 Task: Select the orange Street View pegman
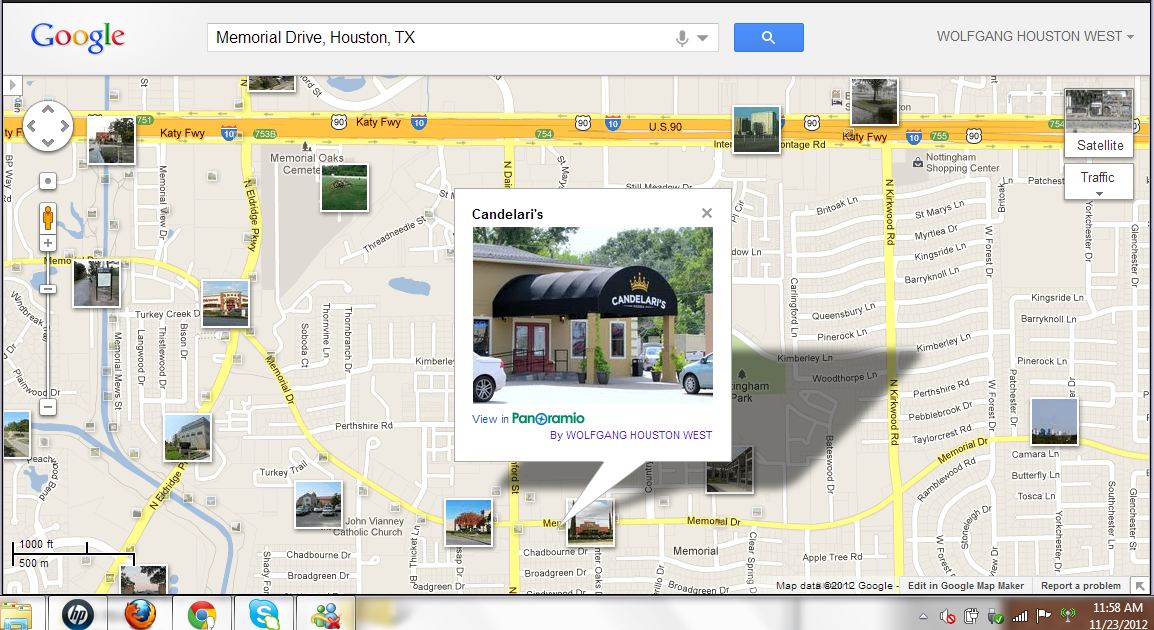coord(48,217)
